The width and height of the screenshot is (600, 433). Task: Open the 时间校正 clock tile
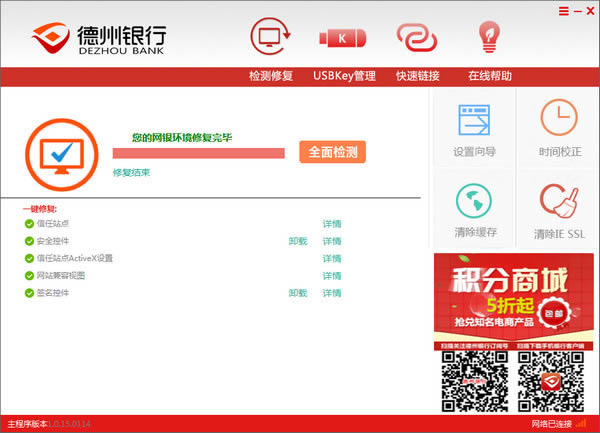pyautogui.click(x=559, y=128)
